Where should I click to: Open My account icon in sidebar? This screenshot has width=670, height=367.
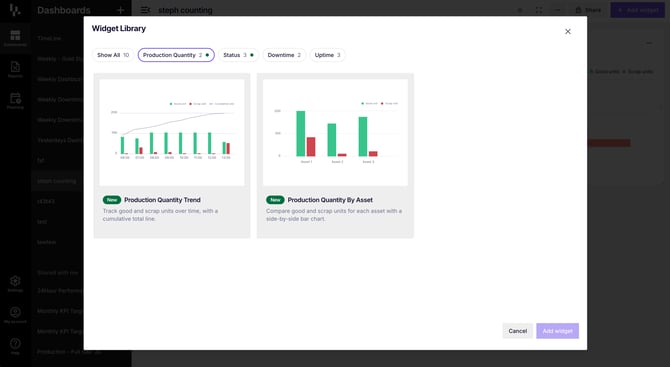pos(15,315)
